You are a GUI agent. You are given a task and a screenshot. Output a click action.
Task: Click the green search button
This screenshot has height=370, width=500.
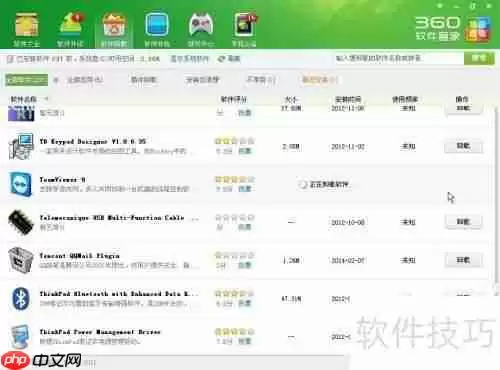point(479,59)
